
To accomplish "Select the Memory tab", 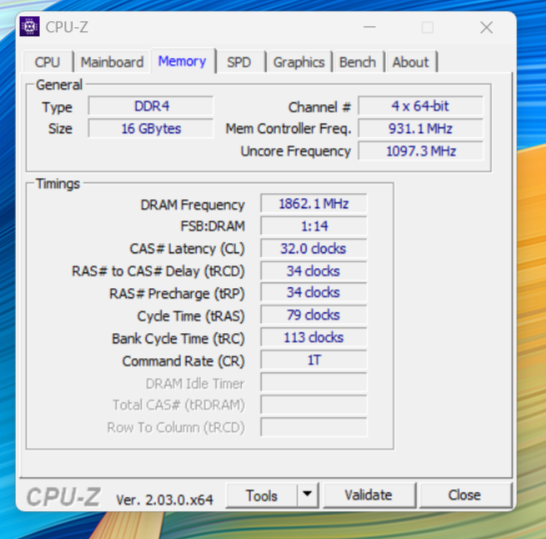I will (x=182, y=61).
